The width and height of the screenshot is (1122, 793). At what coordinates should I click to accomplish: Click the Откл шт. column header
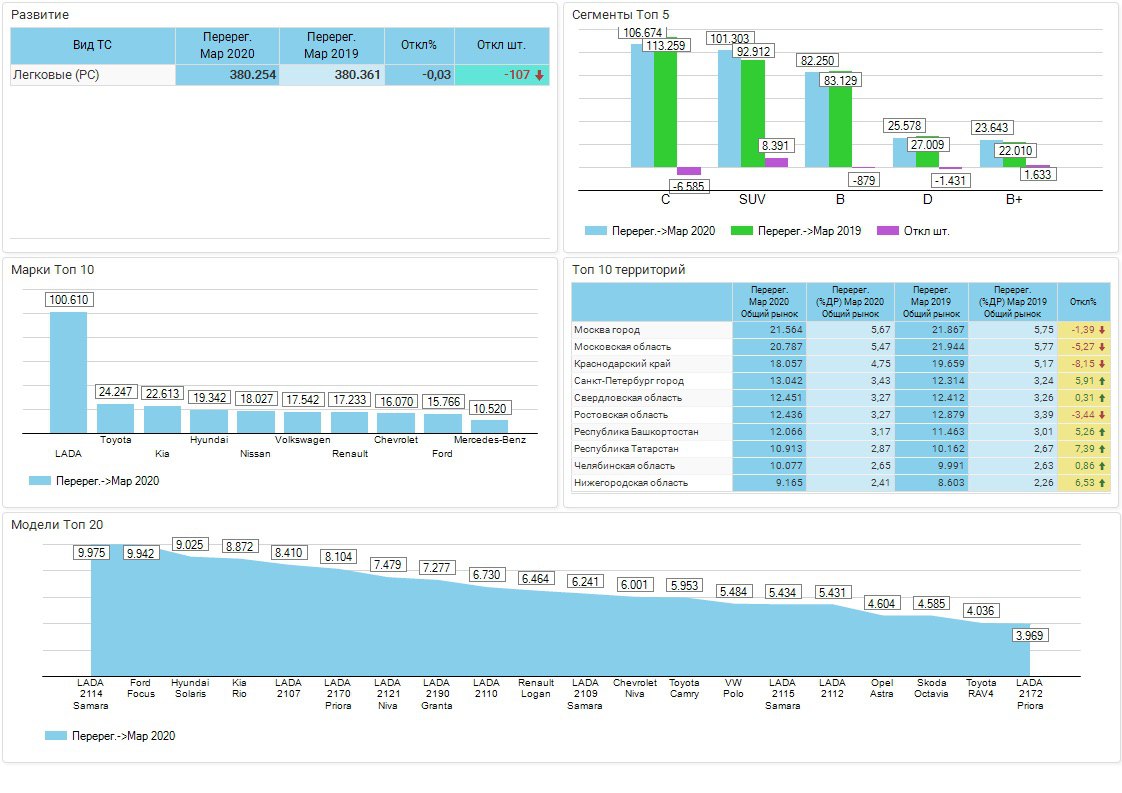(502, 45)
